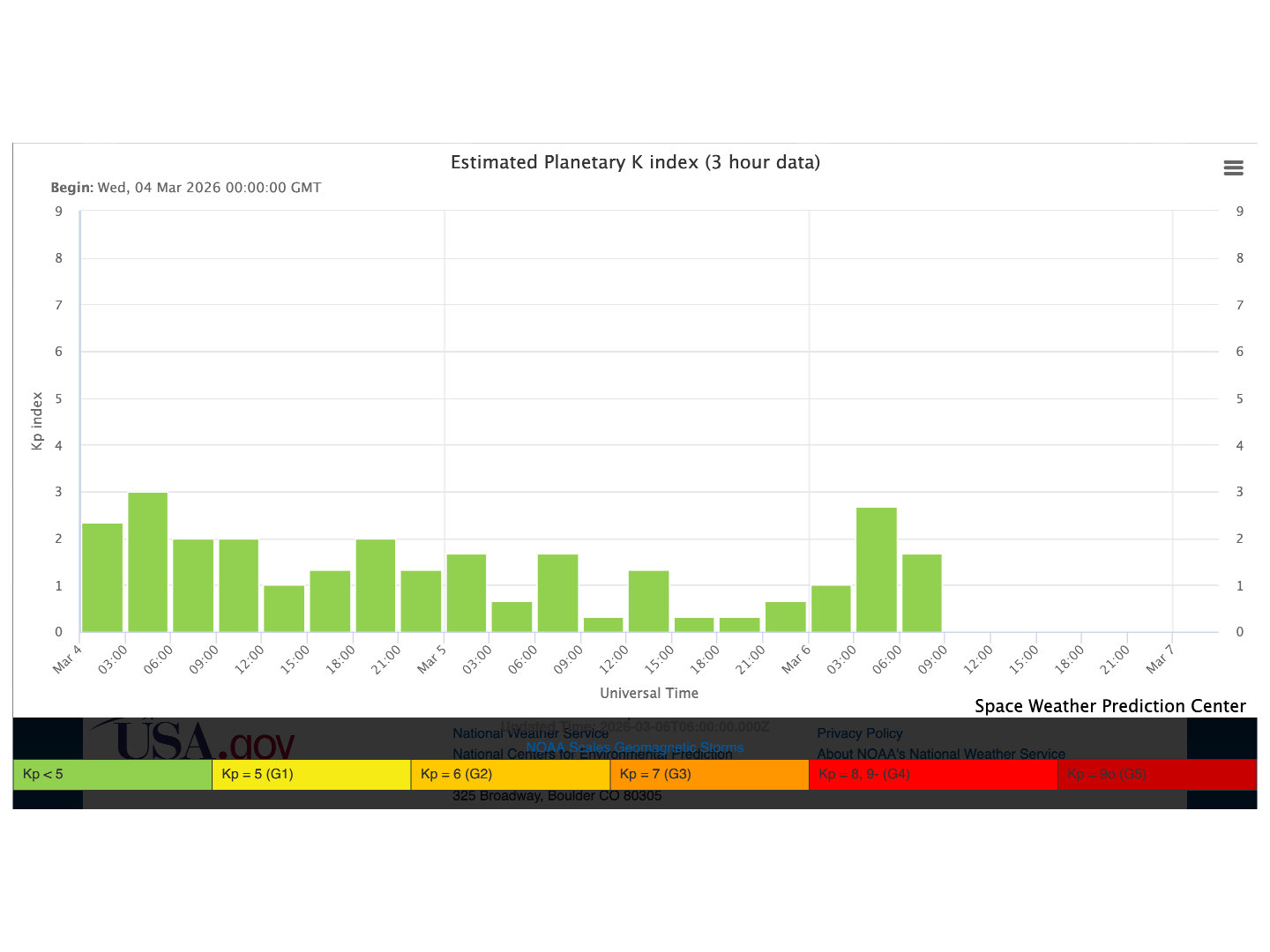The width and height of the screenshot is (1270, 952).
Task: Click the tallest bar on Mar 6
Action: 876,570
